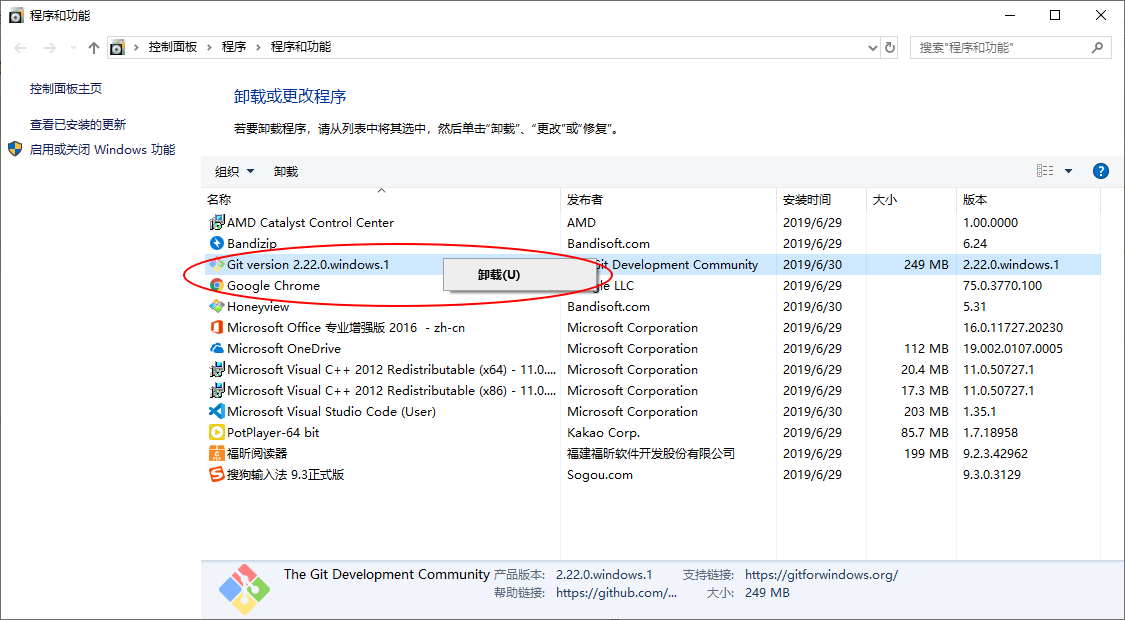
Task: Click the large Git logo in details pane
Action: (x=245, y=589)
